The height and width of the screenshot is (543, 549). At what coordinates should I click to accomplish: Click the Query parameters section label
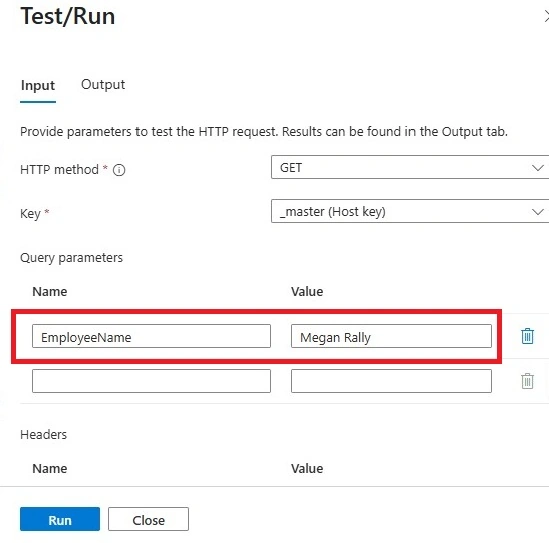[71, 258]
